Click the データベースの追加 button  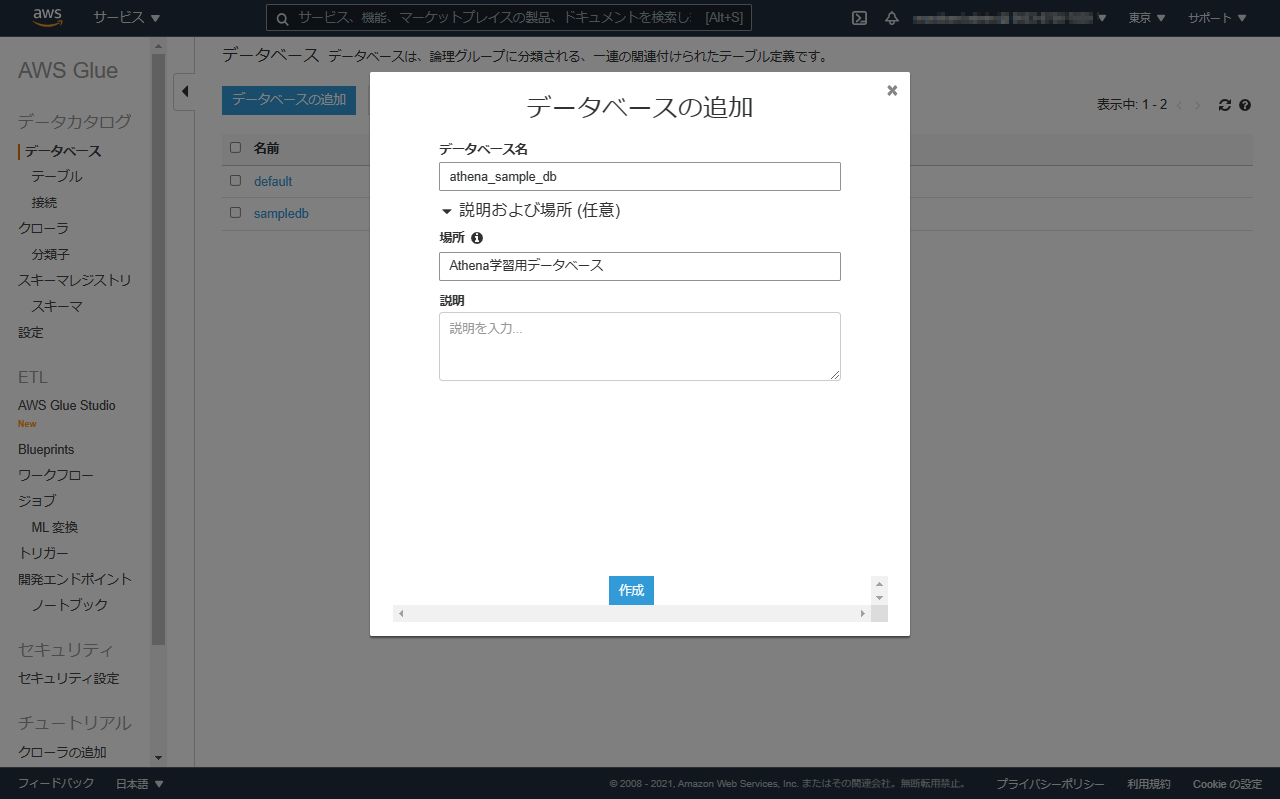click(x=289, y=100)
